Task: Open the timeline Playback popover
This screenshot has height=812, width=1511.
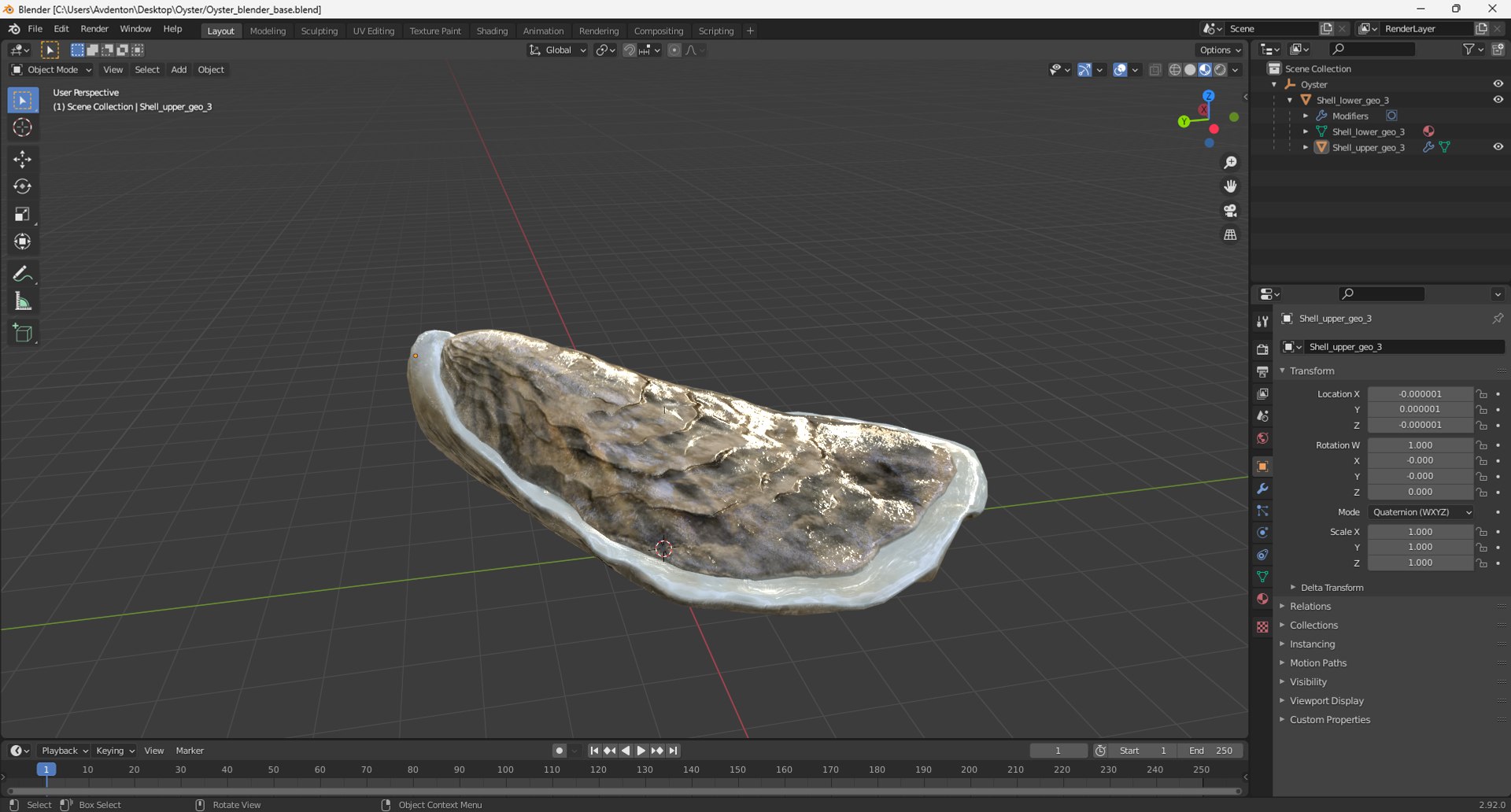Action: point(65,751)
